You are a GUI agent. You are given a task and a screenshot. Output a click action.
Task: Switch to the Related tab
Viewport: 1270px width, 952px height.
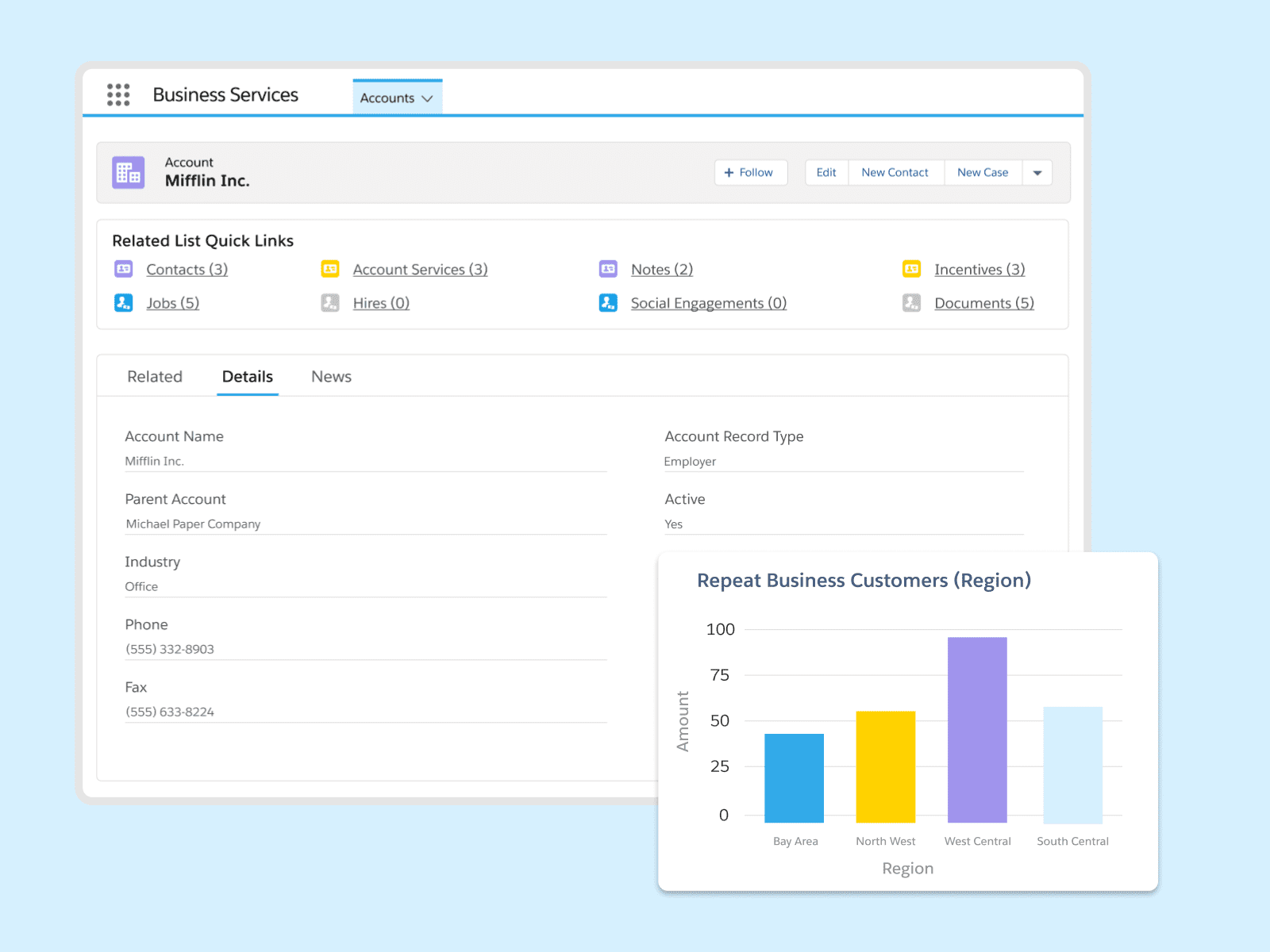click(155, 376)
